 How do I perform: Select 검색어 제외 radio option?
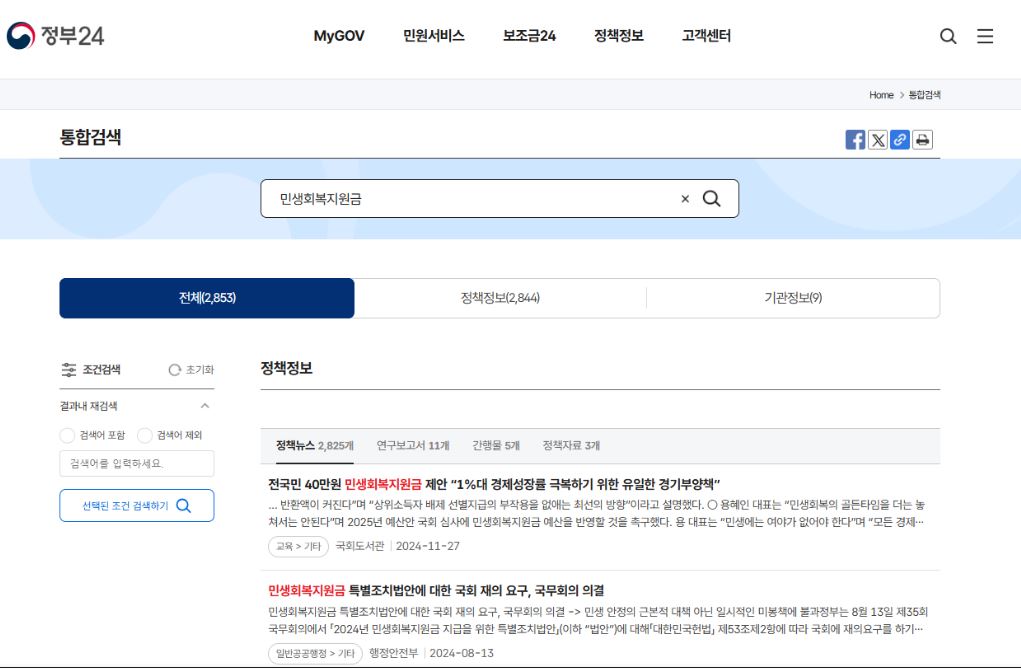(x=145, y=435)
